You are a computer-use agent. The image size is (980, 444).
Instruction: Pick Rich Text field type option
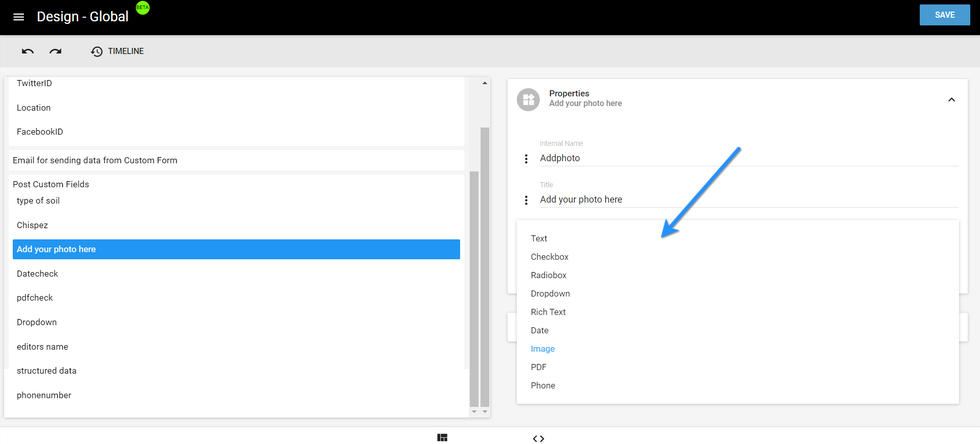(x=548, y=312)
